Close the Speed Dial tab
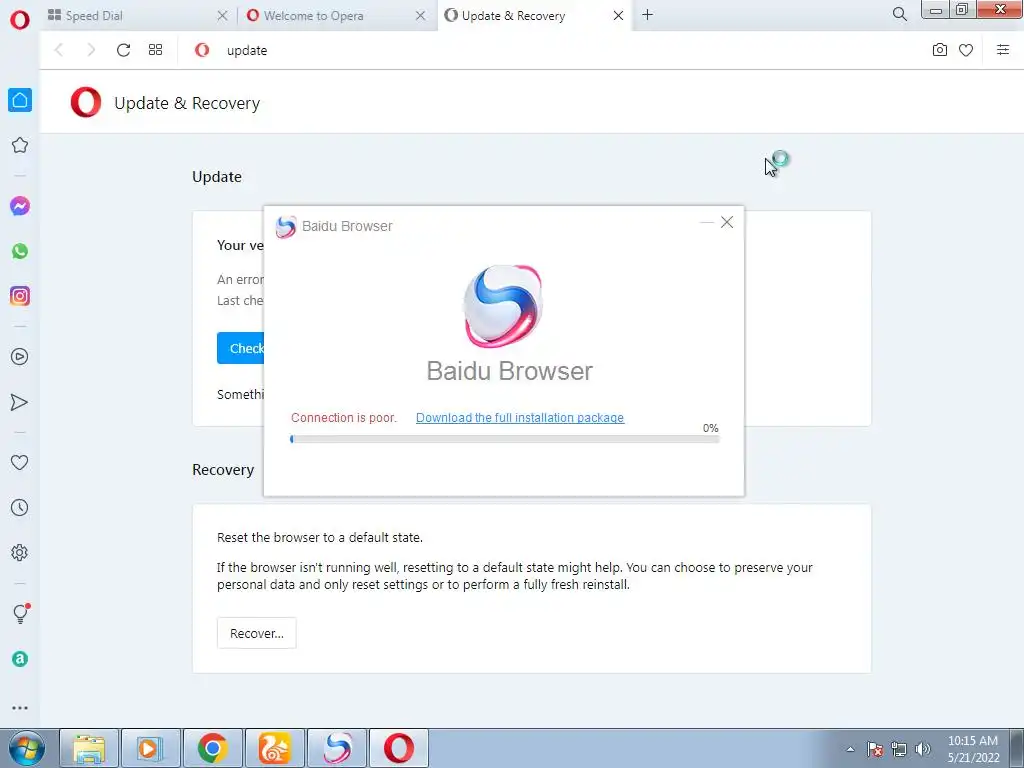The width and height of the screenshot is (1024, 768). (x=222, y=16)
